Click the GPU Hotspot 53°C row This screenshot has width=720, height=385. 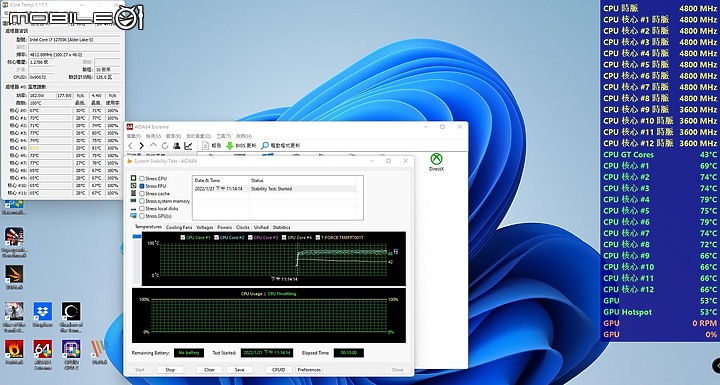pos(660,312)
